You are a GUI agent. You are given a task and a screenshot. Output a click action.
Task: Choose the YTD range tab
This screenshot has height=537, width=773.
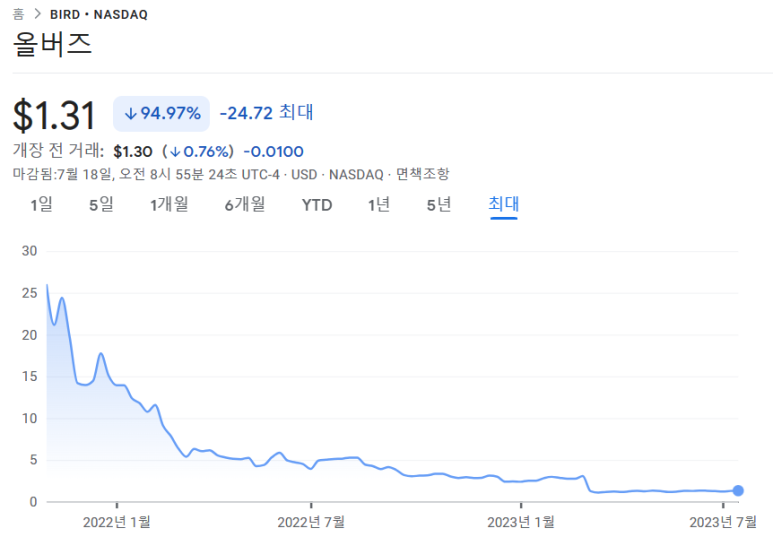(x=317, y=205)
